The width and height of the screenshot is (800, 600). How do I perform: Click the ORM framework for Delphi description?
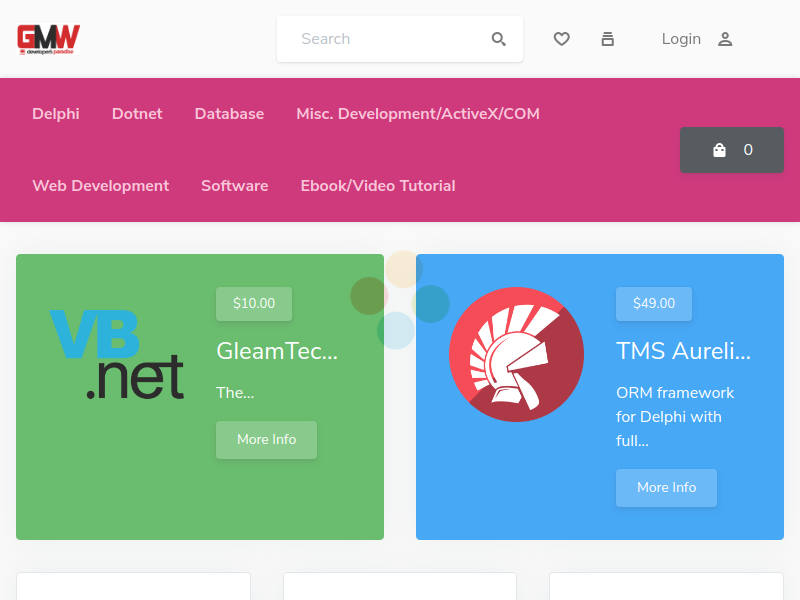pos(675,417)
